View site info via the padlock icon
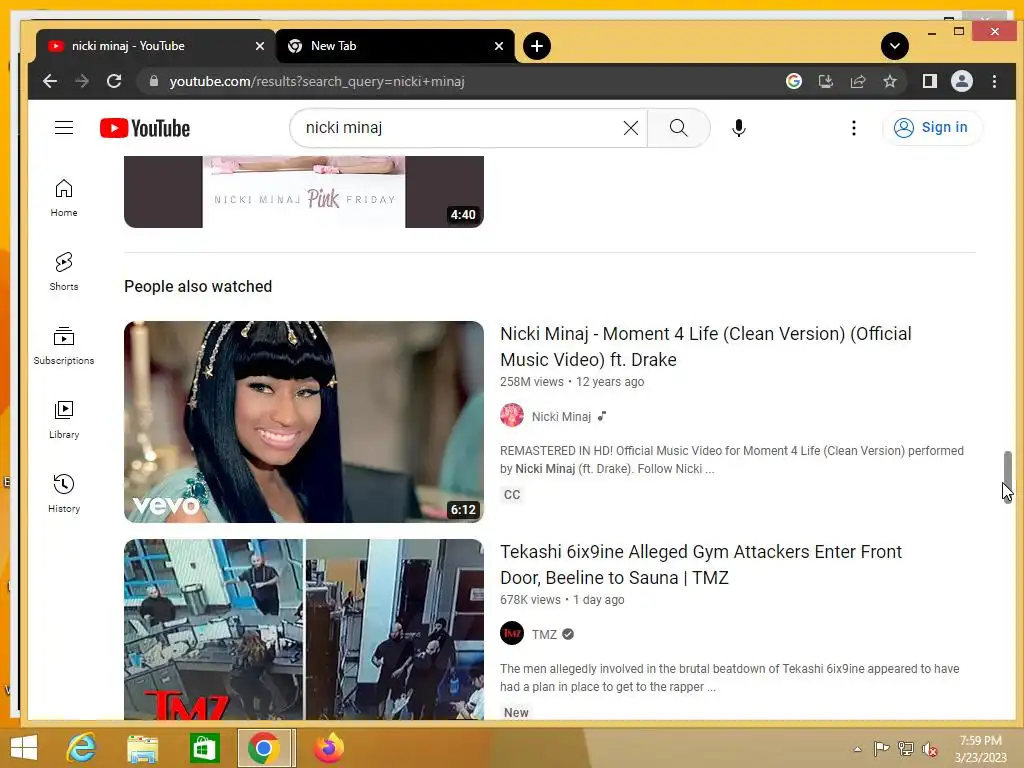The image size is (1024, 768). click(153, 81)
